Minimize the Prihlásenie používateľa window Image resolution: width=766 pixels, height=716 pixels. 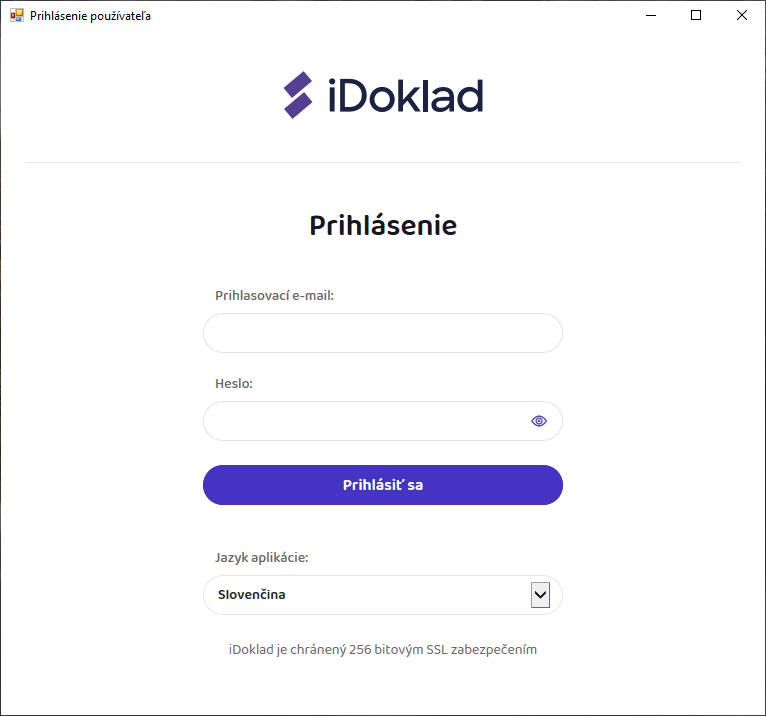(x=651, y=16)
